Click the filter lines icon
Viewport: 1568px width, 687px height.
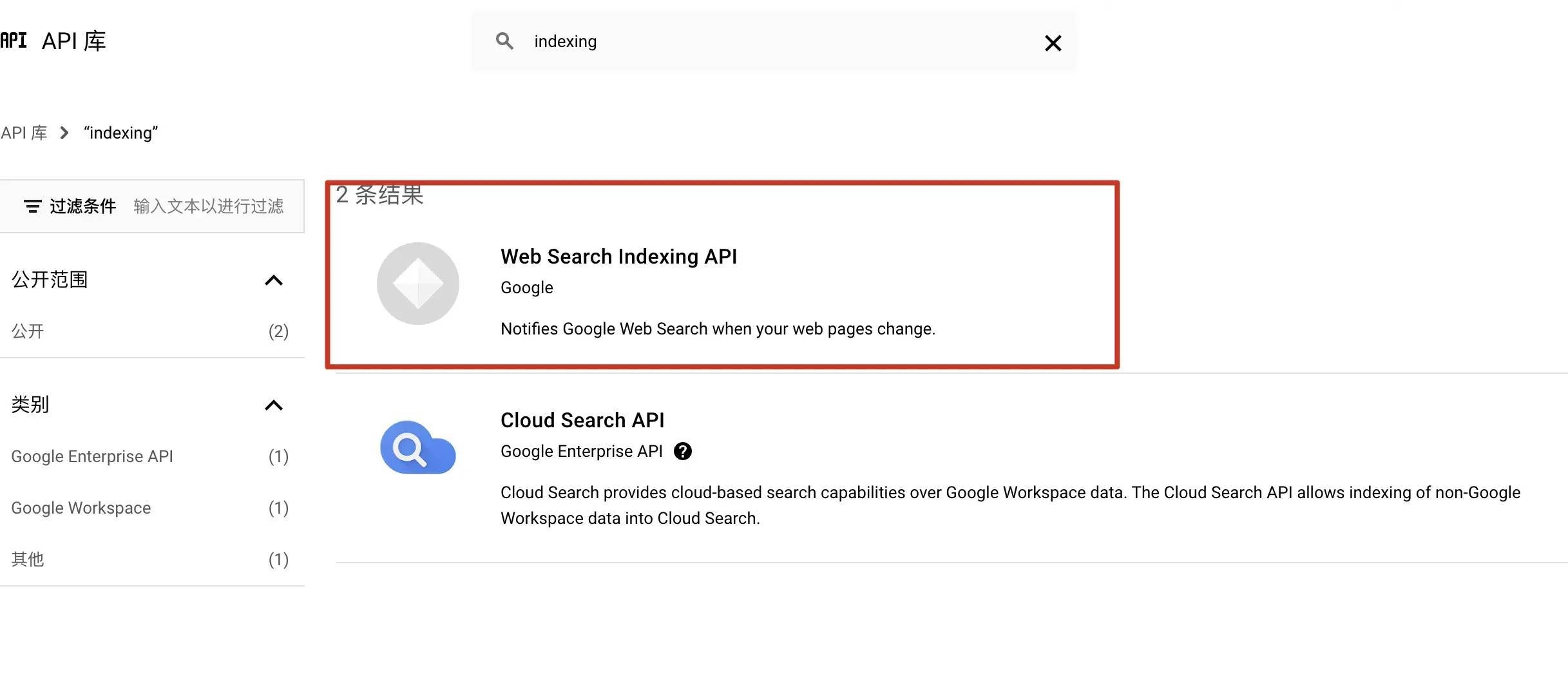pos(32,206)
